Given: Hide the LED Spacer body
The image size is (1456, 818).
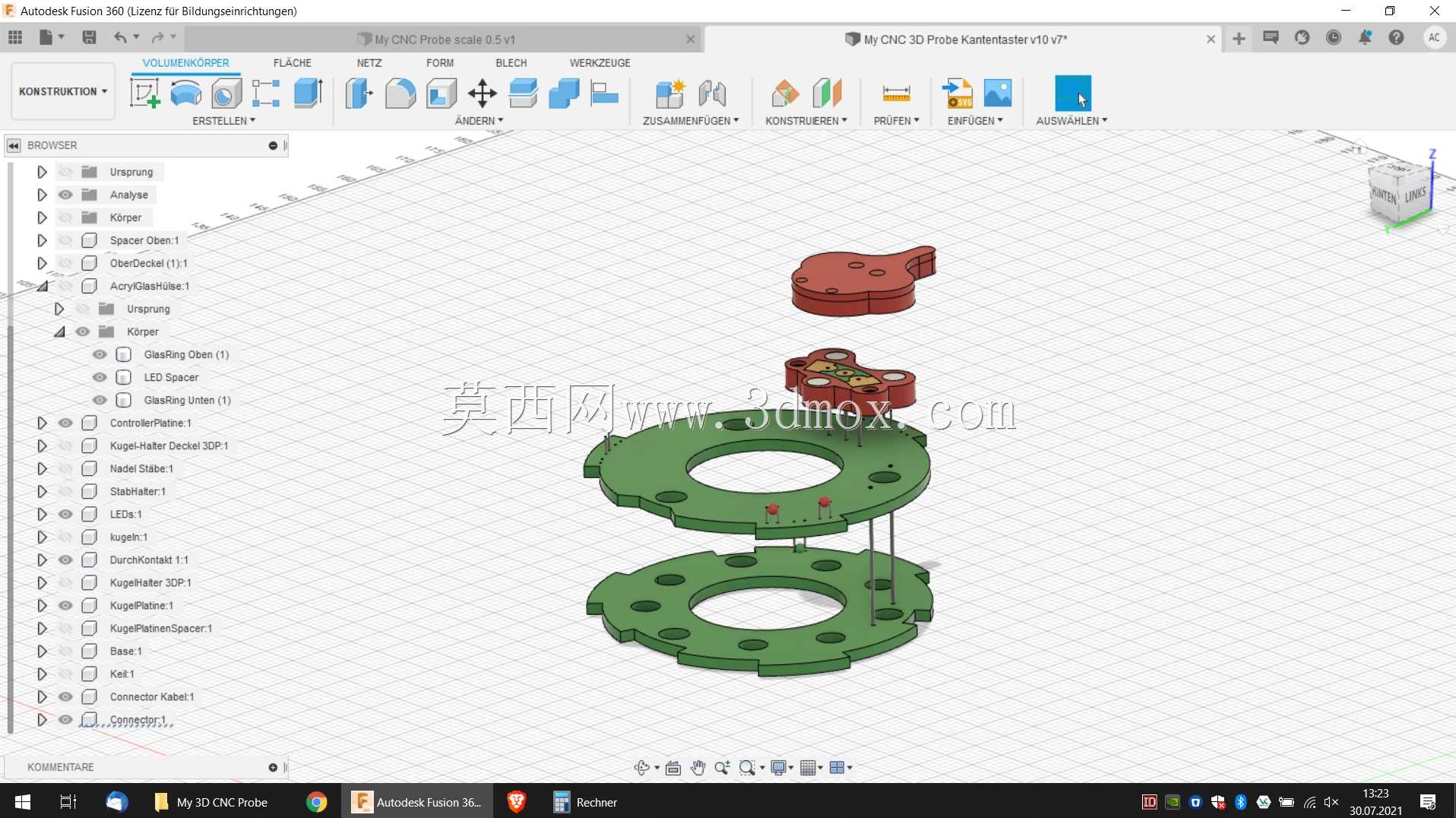Looking at the screenshot, I should click(x=100, y=377).
